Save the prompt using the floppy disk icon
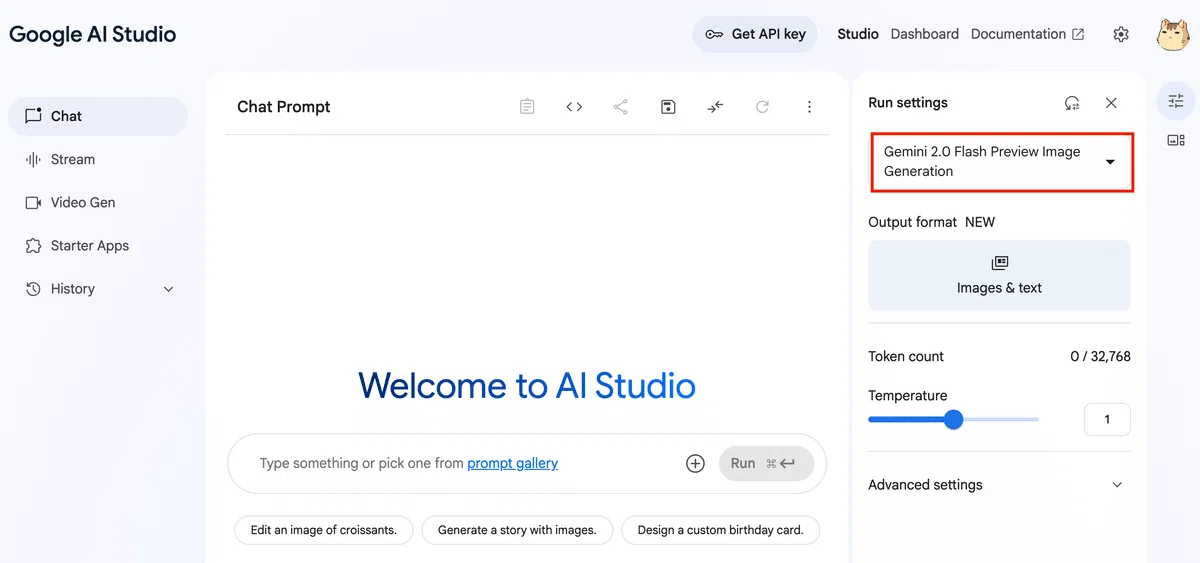This screenshot has width=1200, height=563. pos(669,107)
